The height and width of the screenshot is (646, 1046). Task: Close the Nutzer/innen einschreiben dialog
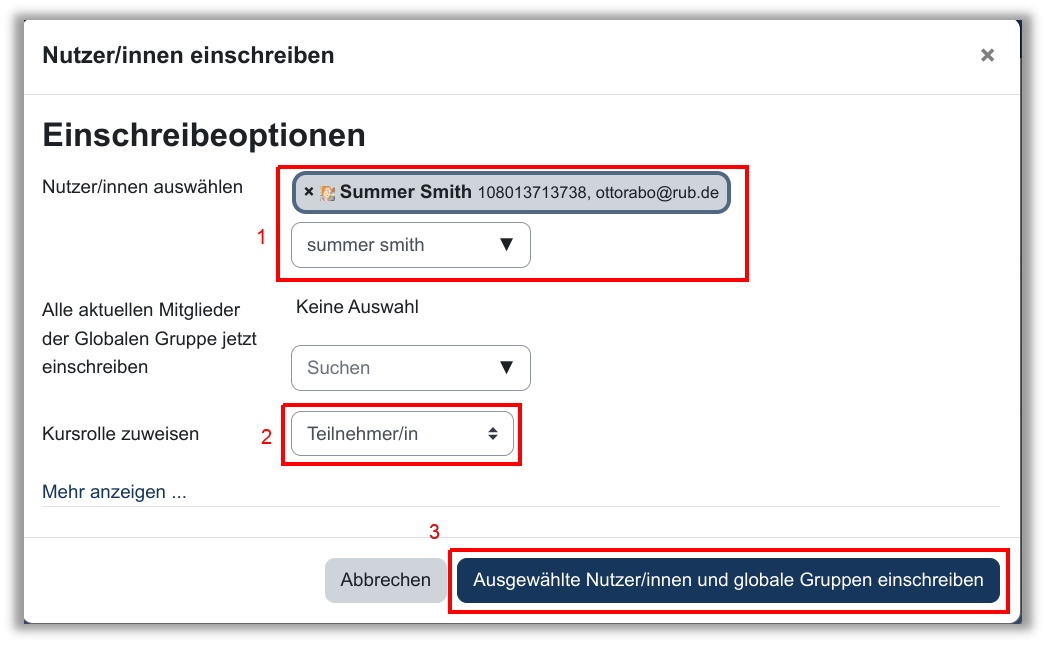click(x=987, y=56)
